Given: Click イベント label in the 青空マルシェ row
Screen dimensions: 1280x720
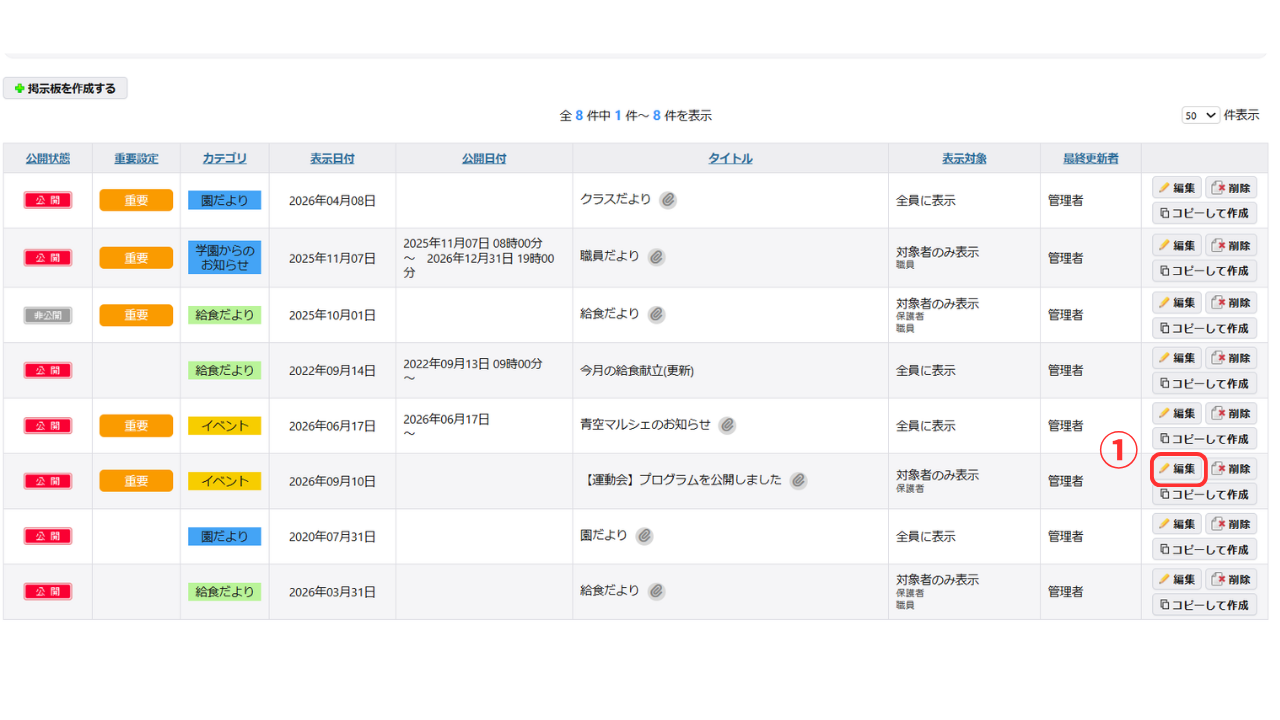Looking at the screenshot, I should point(224,425).
